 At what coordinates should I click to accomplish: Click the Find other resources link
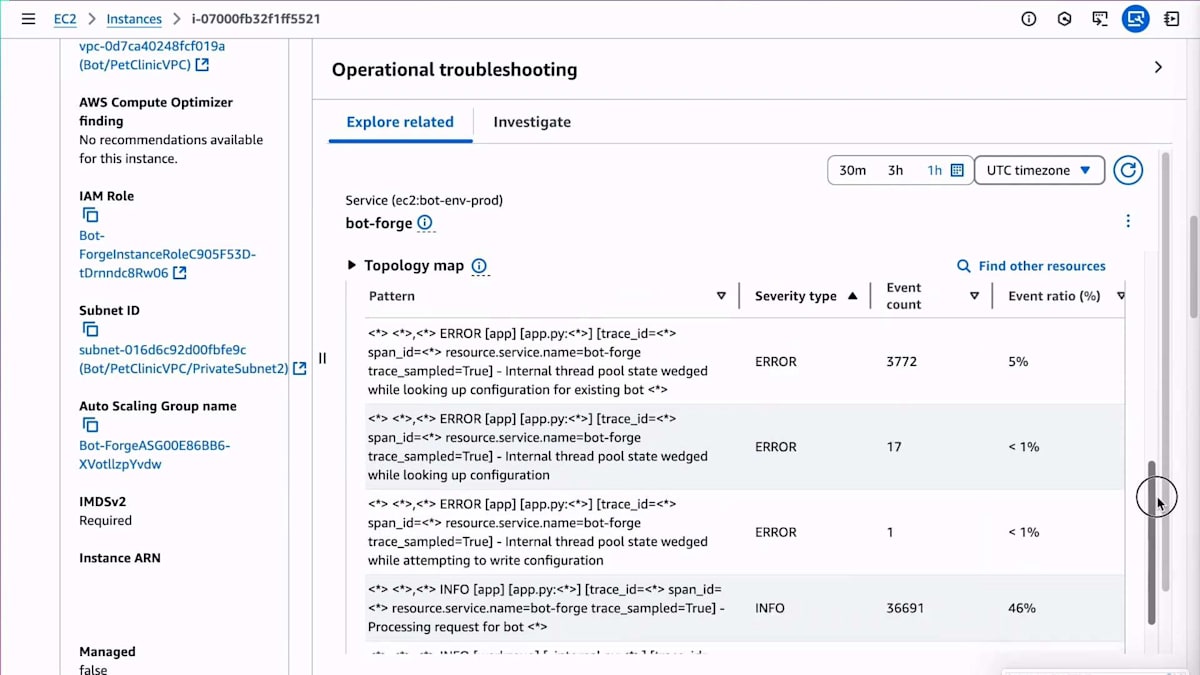tap(1031, 266)
